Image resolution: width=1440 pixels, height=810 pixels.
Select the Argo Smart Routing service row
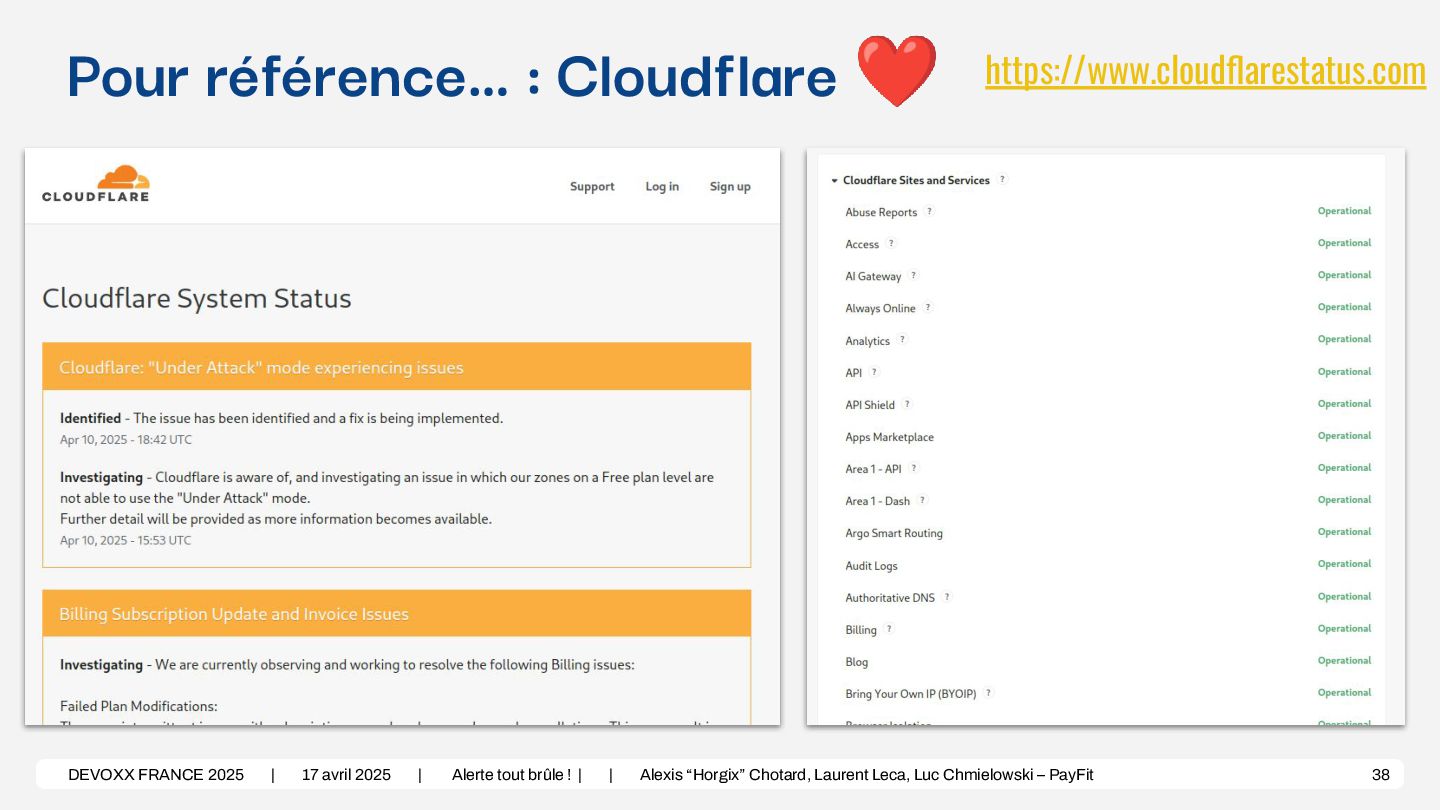pos(1108,533)
